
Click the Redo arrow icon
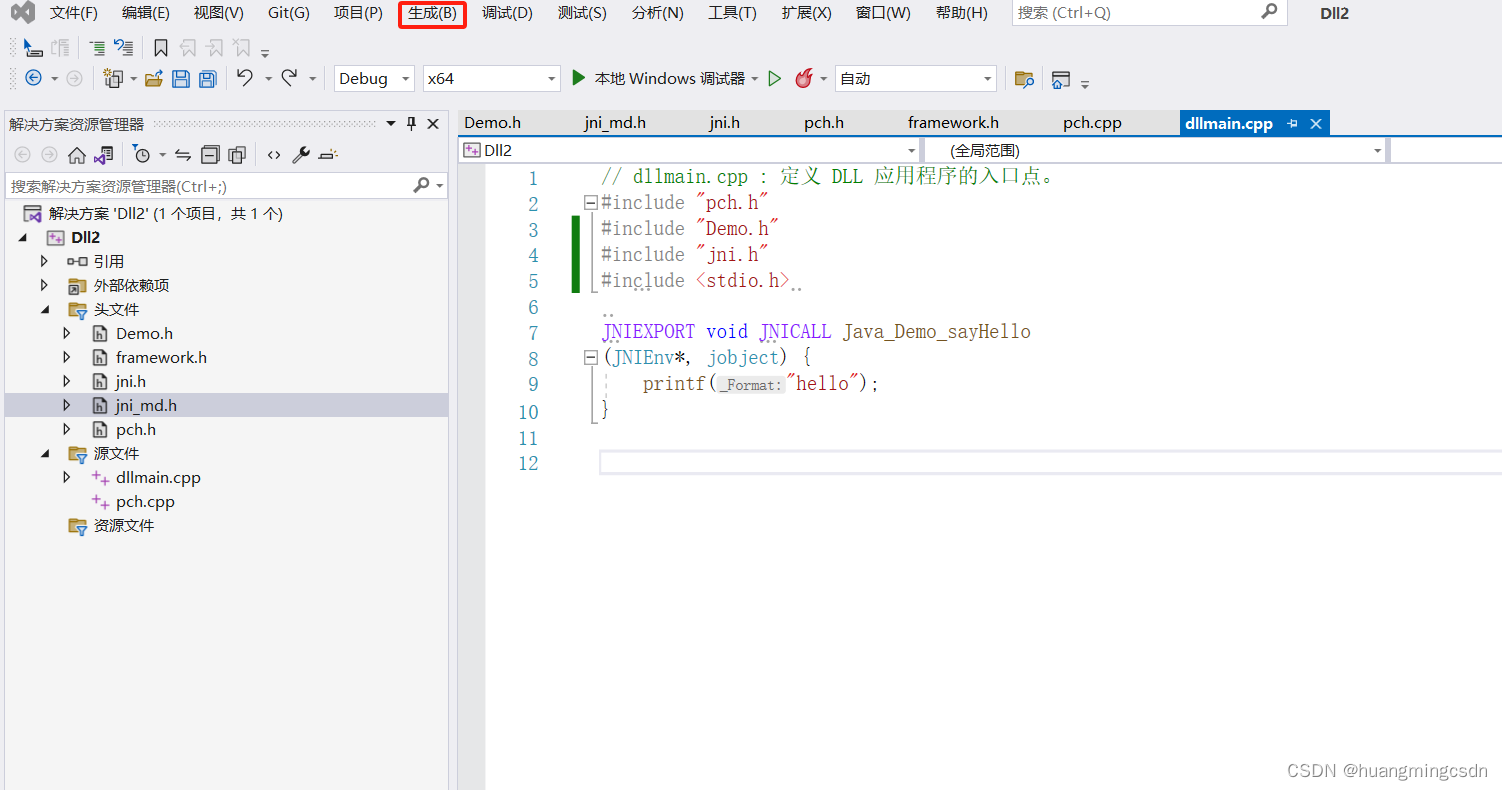[289, 77]
